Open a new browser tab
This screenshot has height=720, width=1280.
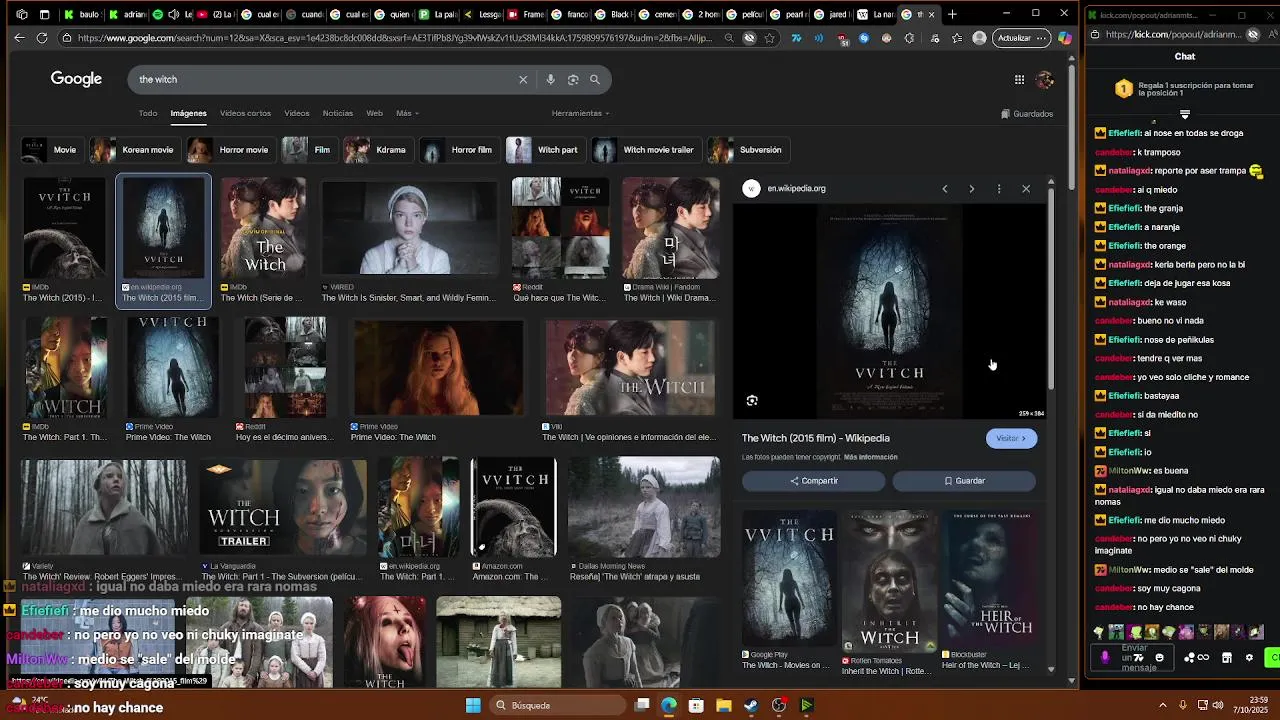click(952, 14)
